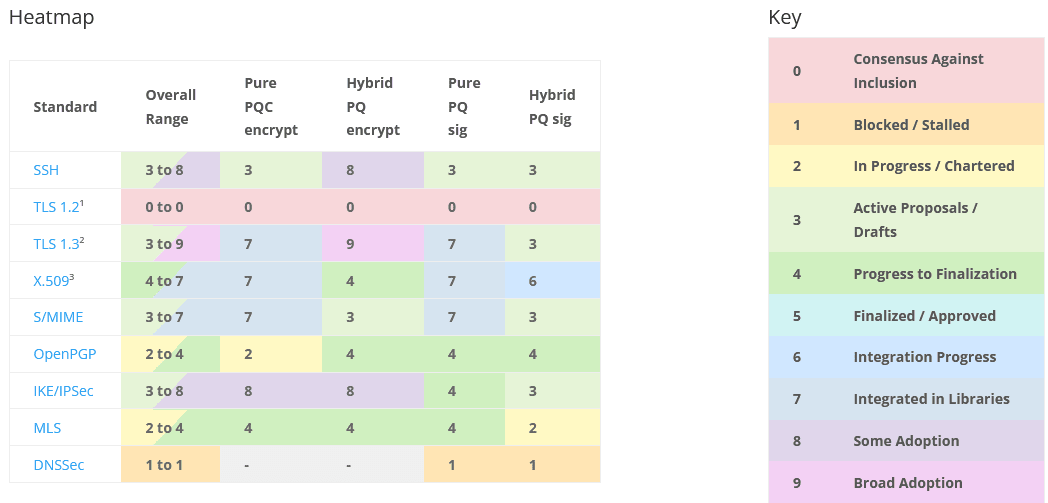Open the S/MIME link
Screen dimensions: 1048x503
[x=58, y=317]
